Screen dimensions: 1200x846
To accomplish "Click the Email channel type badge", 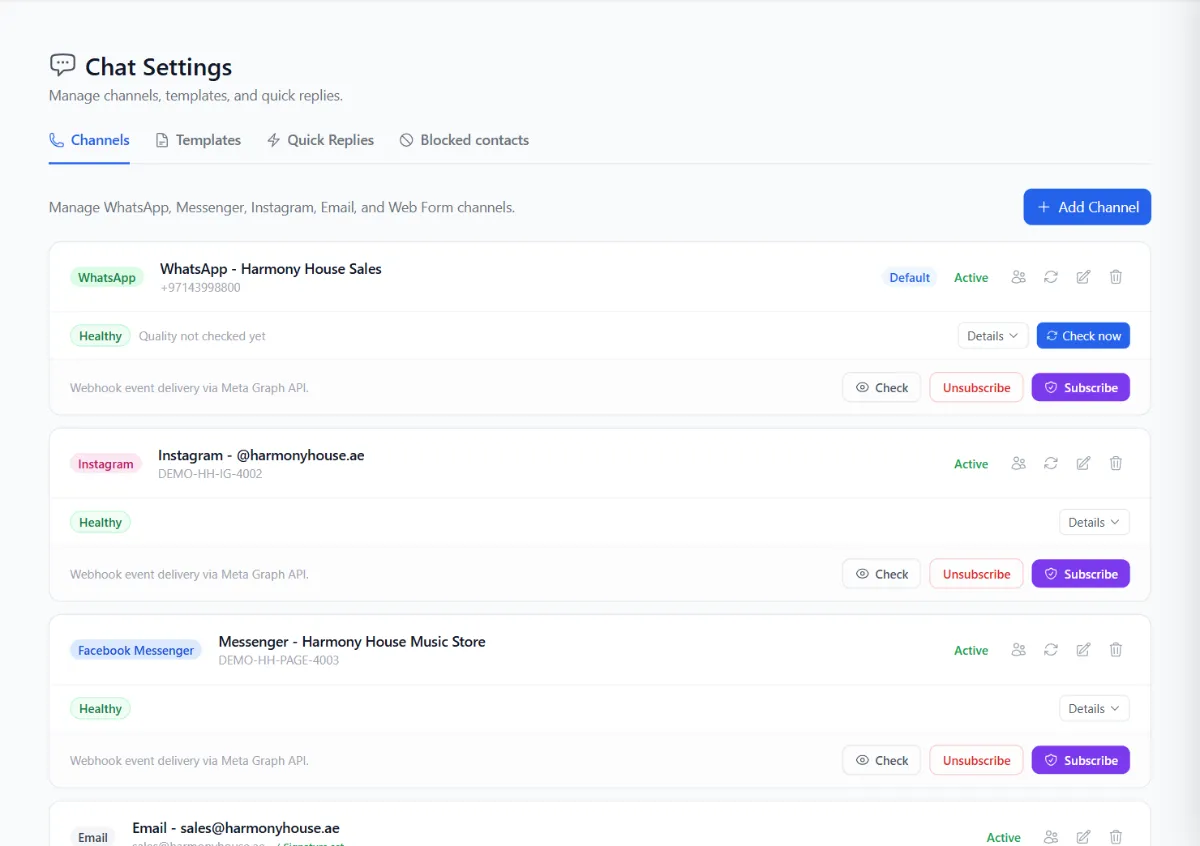I will click(93, 838).
